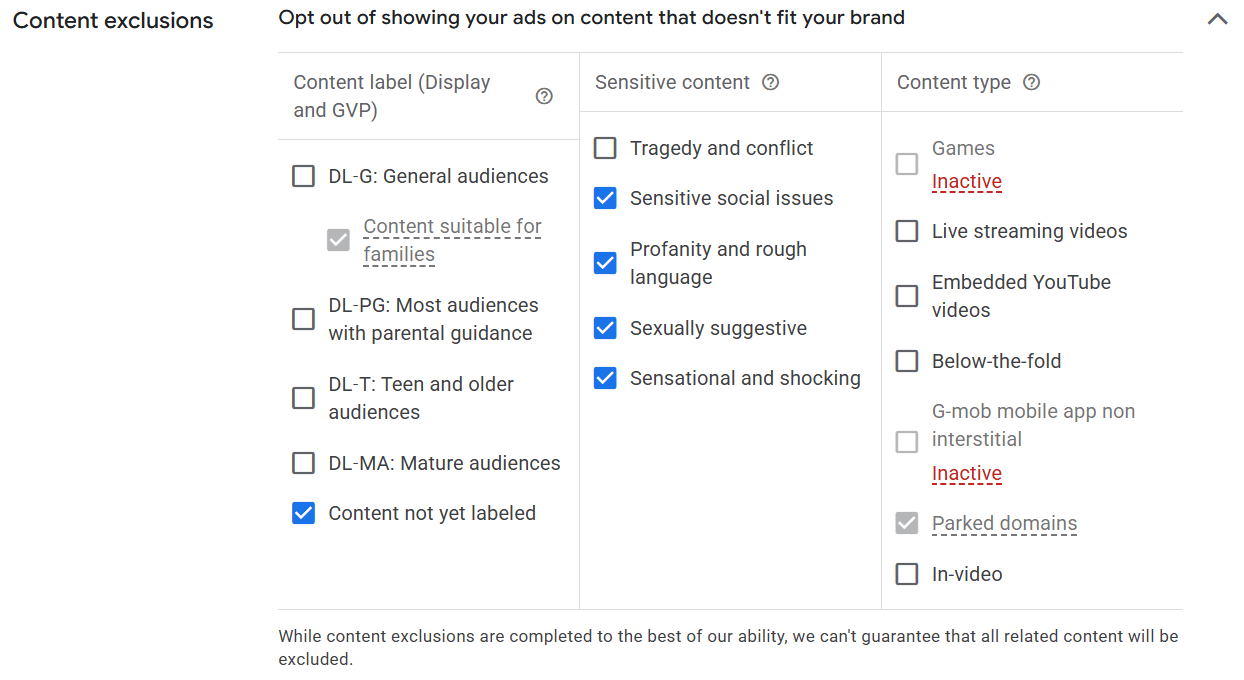
Task: Uncheck Content not yet labeled
Action: [x=303, y=513]
